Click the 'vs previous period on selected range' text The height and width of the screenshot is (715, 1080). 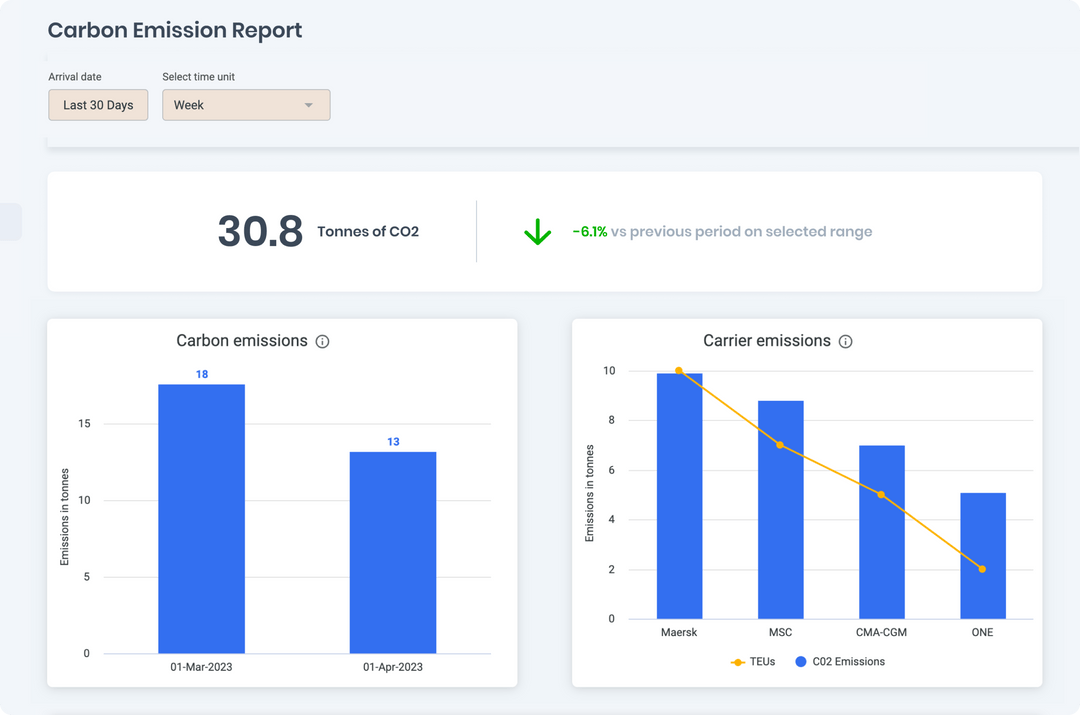(x=742, y=231)
